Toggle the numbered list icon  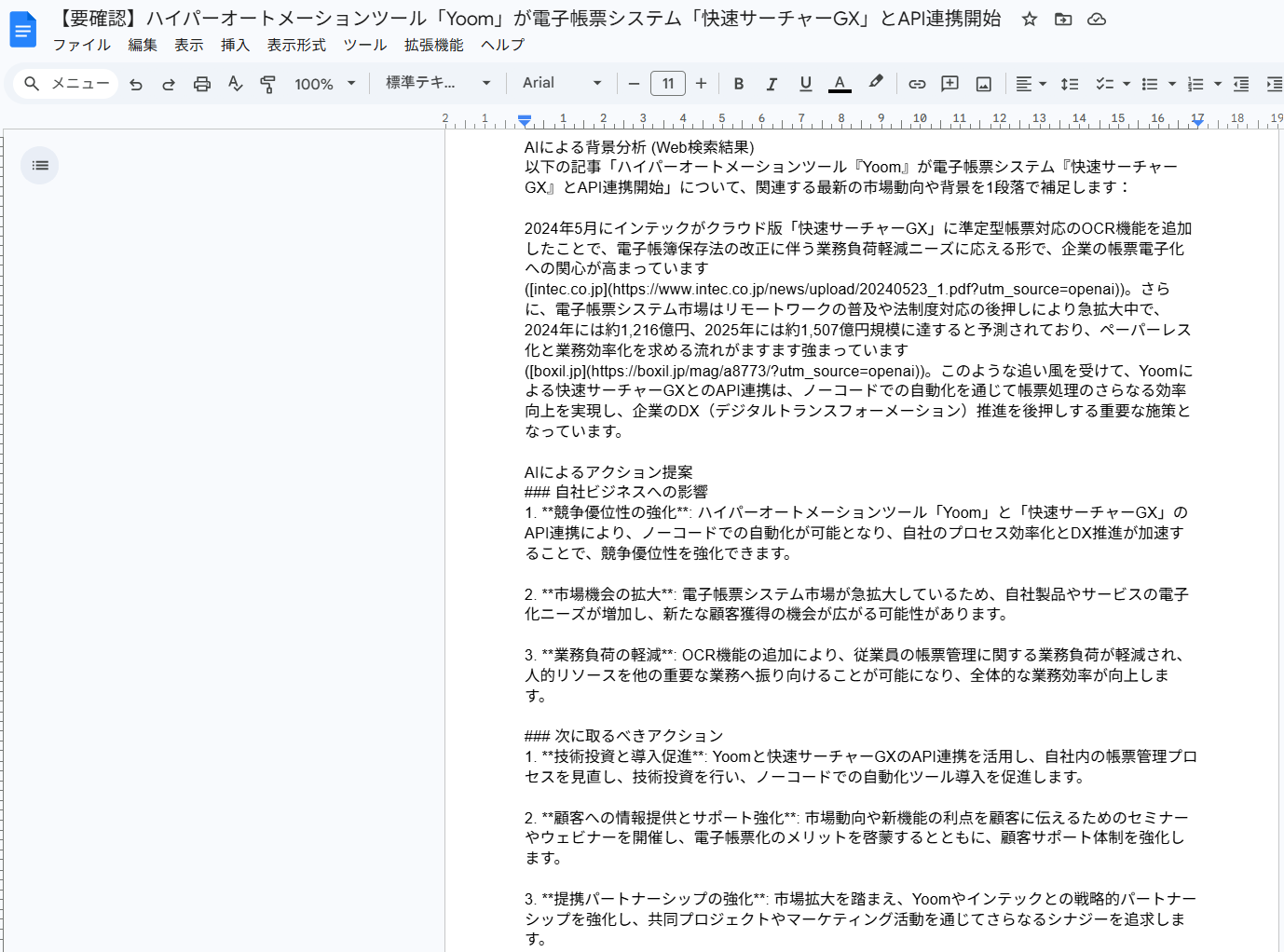[1196, 84]
